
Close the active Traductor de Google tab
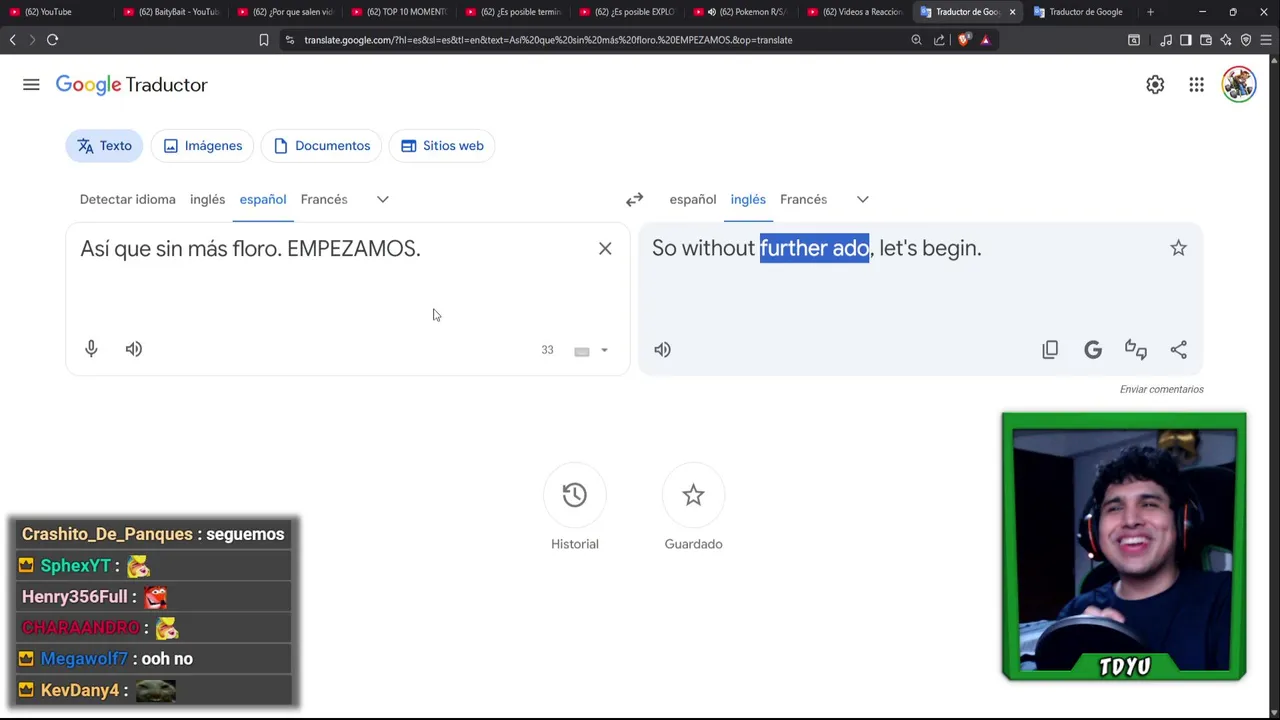tap(1012, 12)
